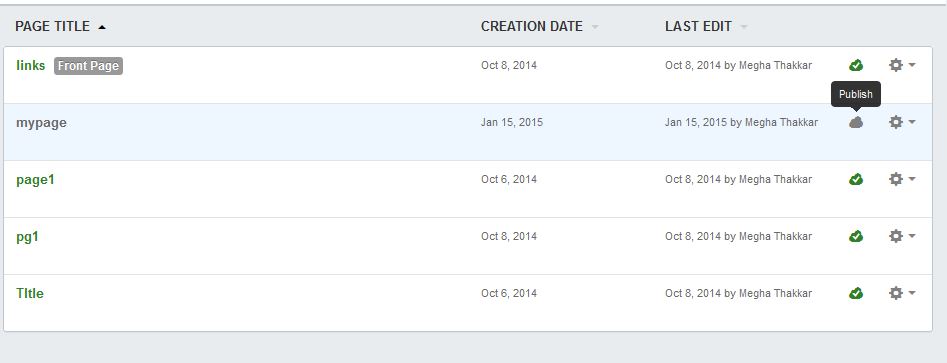Click the Front Page badge on links
This screenshot has width=947, height=363.
[x=88, y=66]
